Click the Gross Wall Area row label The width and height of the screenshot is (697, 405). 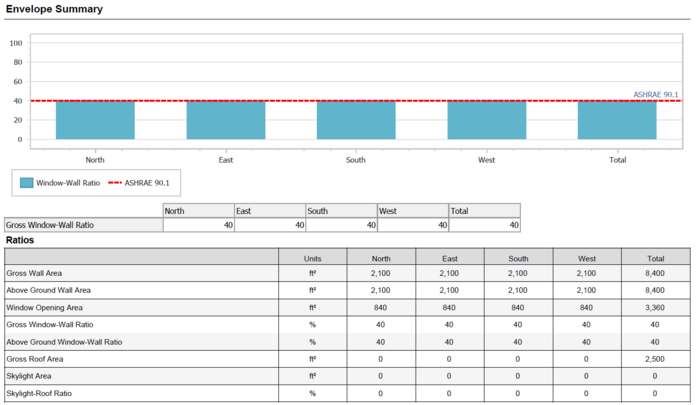(34, 273)
